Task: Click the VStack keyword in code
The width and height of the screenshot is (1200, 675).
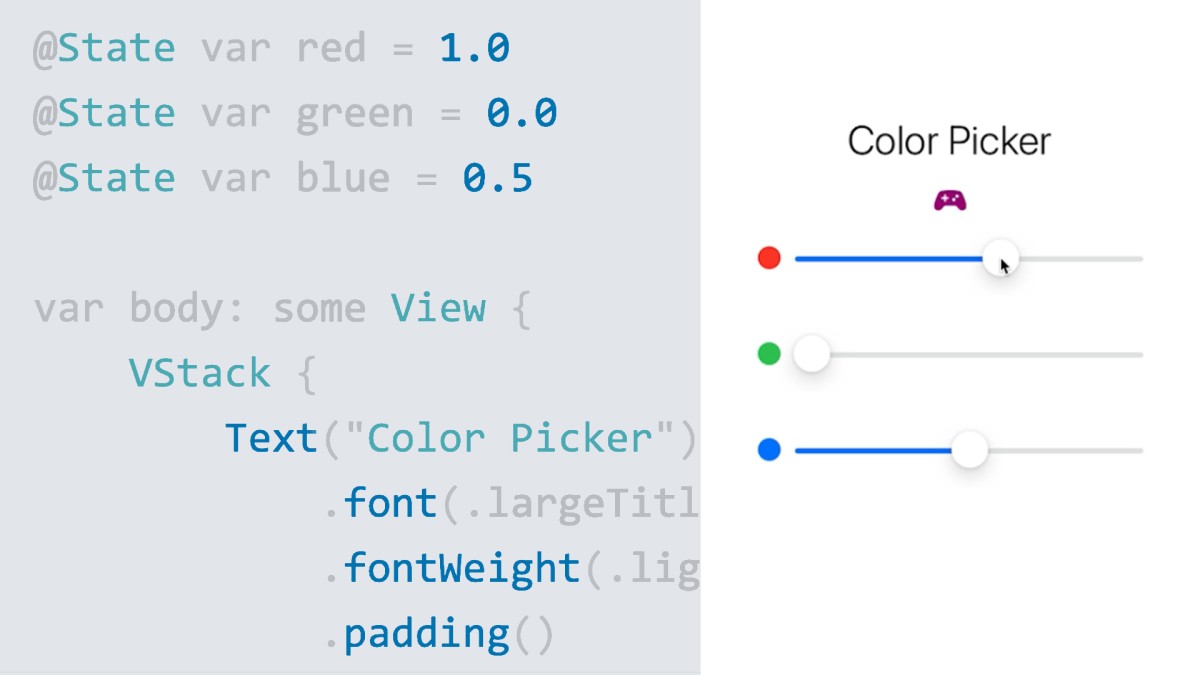Action: coord(200,373)
